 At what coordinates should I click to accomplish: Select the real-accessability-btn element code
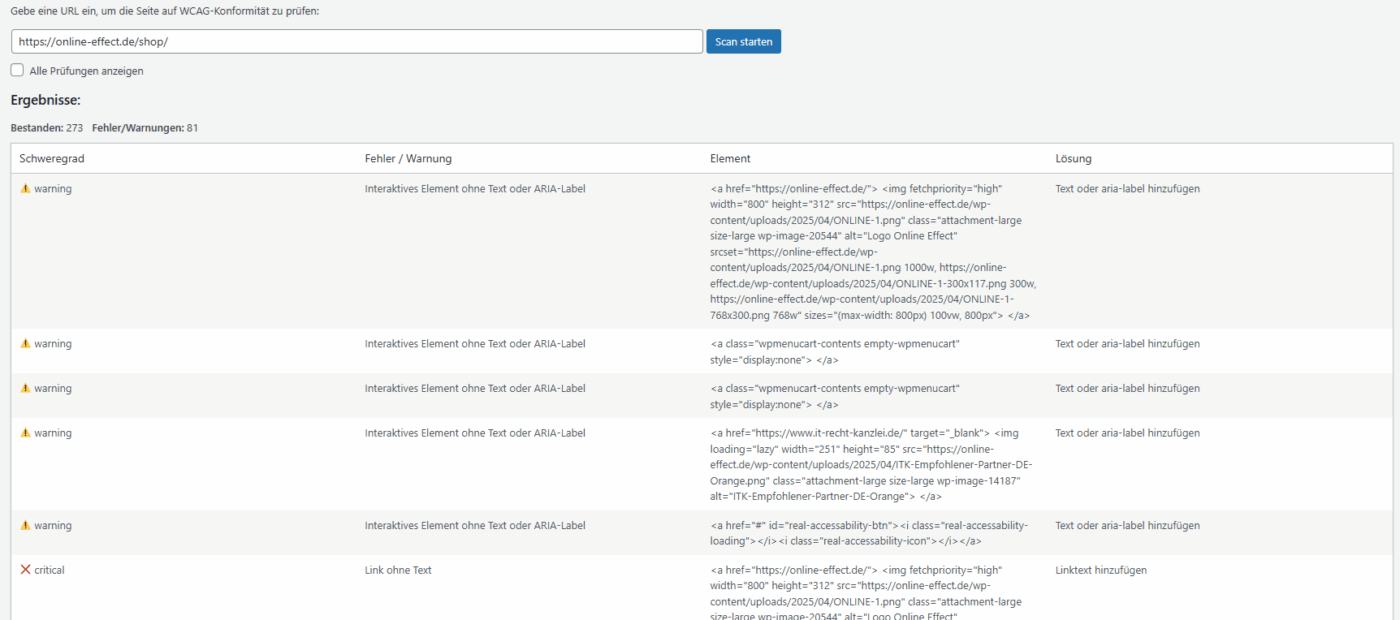click(x=868, y=533)
